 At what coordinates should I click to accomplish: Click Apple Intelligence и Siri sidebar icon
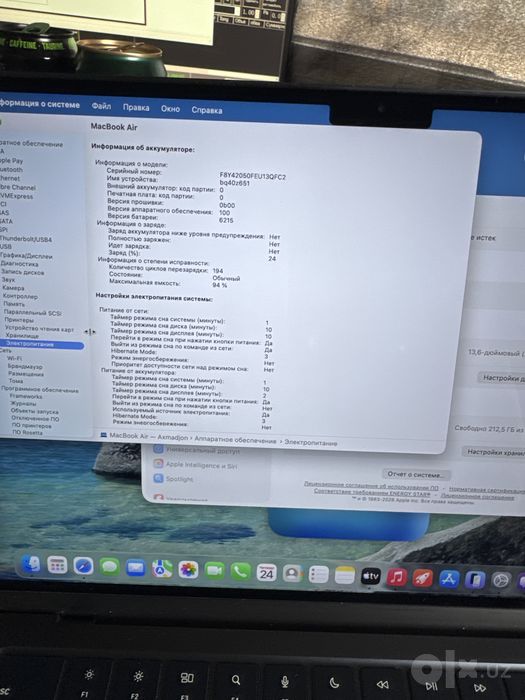point(158,464)
